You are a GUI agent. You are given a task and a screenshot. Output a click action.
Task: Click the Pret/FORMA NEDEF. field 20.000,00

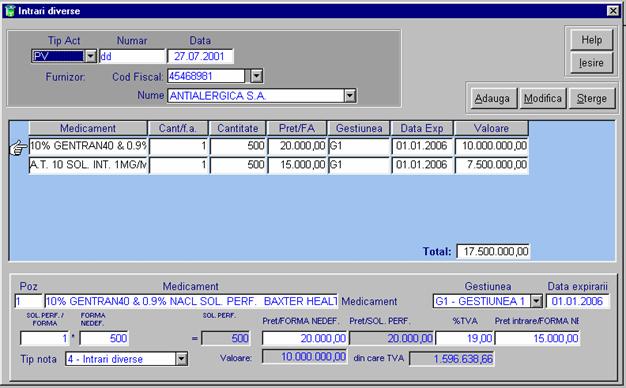point(304,338)
